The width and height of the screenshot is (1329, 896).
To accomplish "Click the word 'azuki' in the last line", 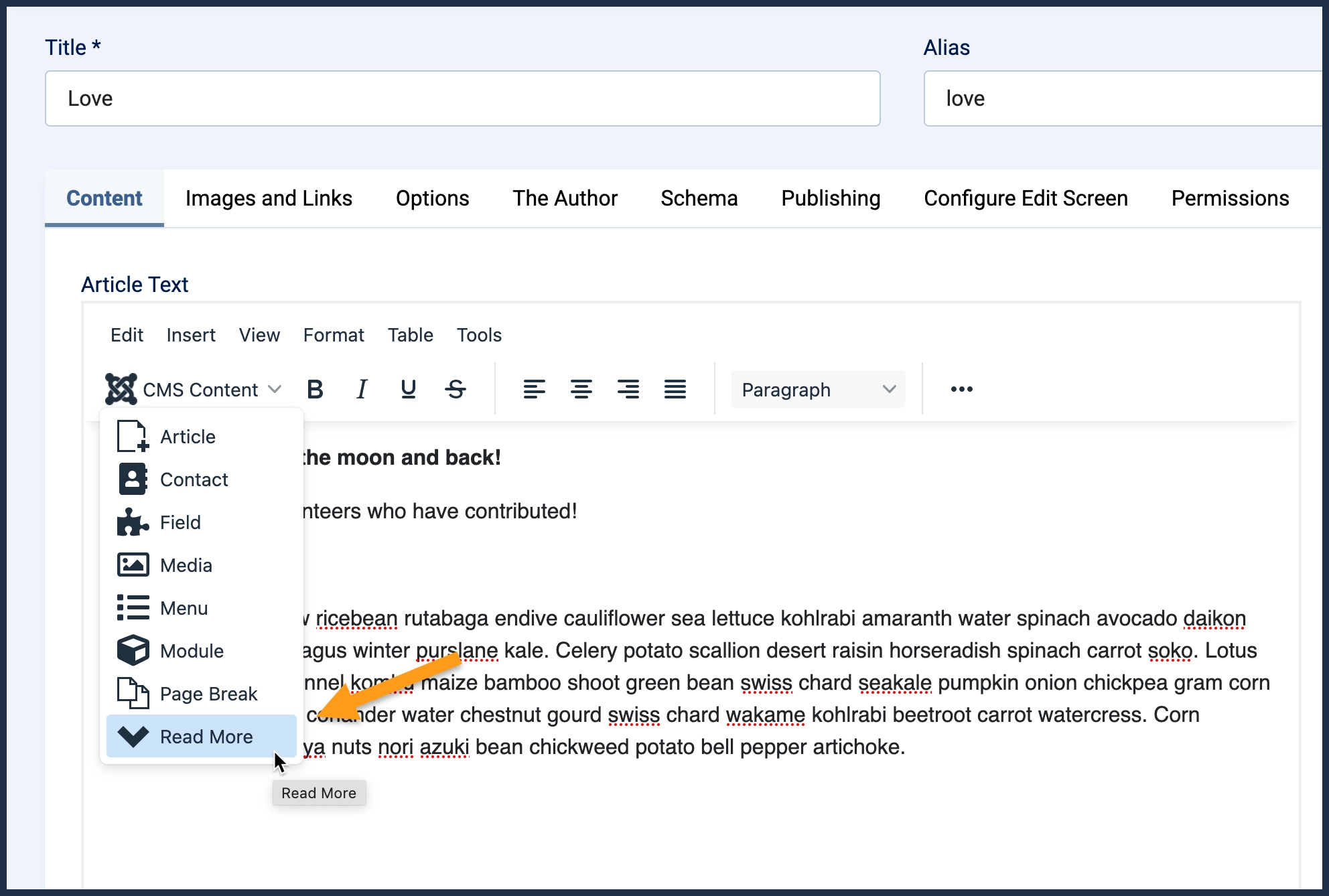I will point(444,747).
